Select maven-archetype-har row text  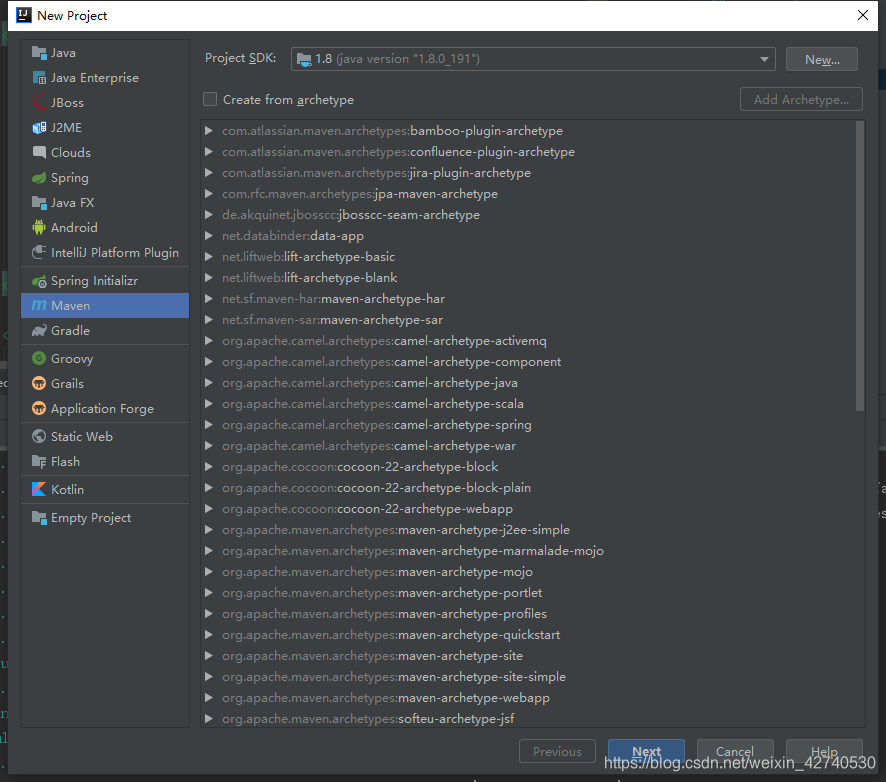click(x=333, y=298)
